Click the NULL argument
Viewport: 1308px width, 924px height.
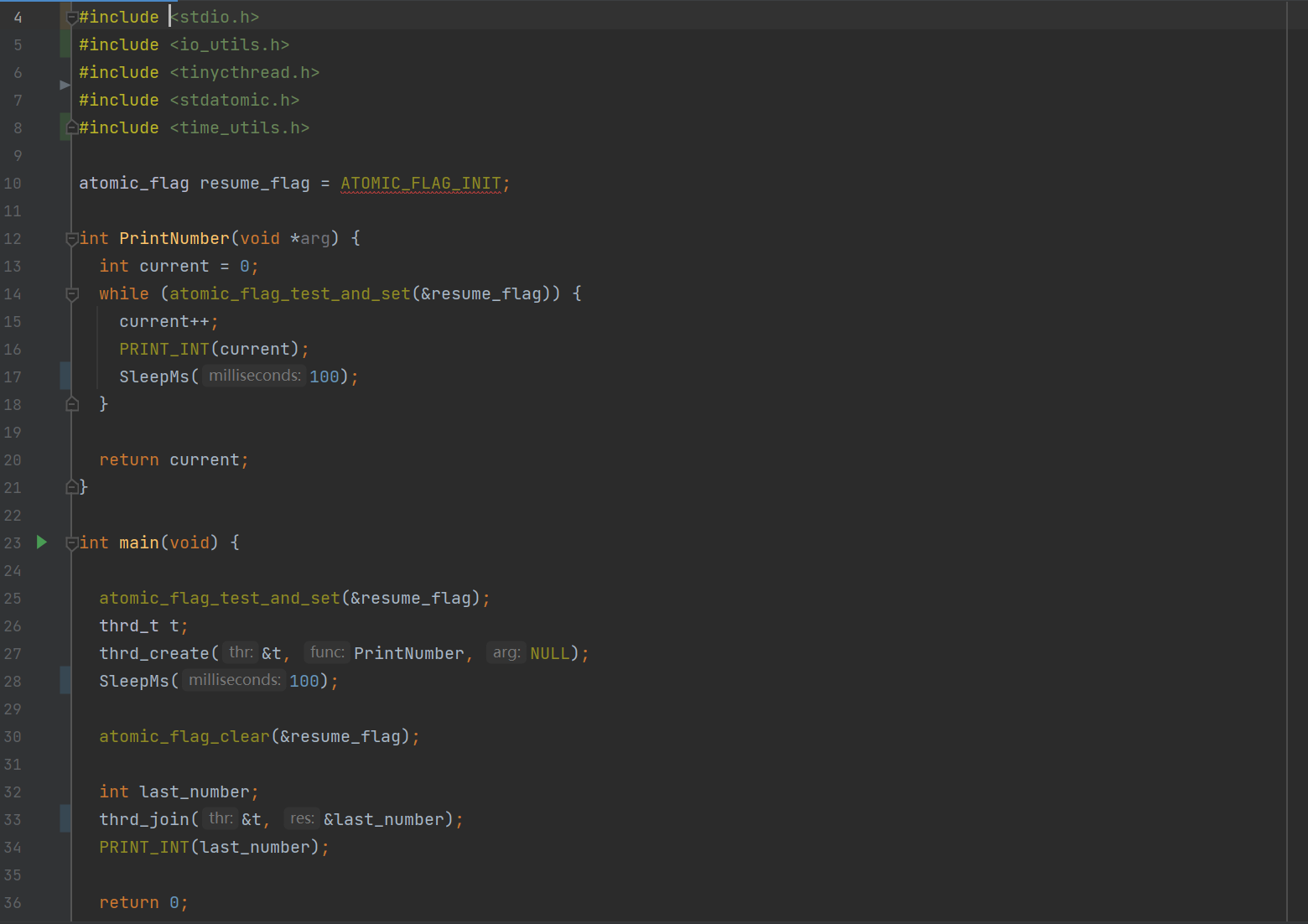550,653
